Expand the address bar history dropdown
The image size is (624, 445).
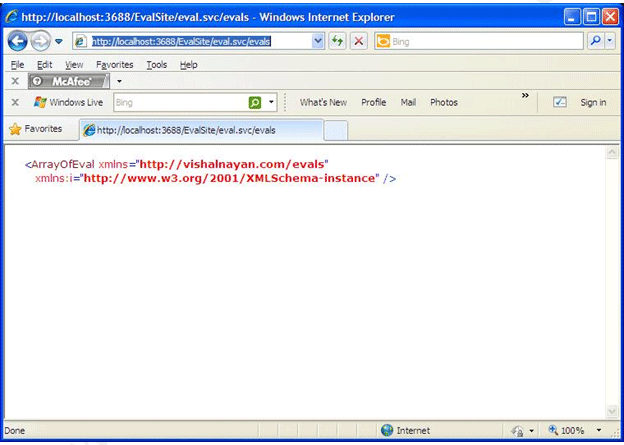click(x=318, y=41)
